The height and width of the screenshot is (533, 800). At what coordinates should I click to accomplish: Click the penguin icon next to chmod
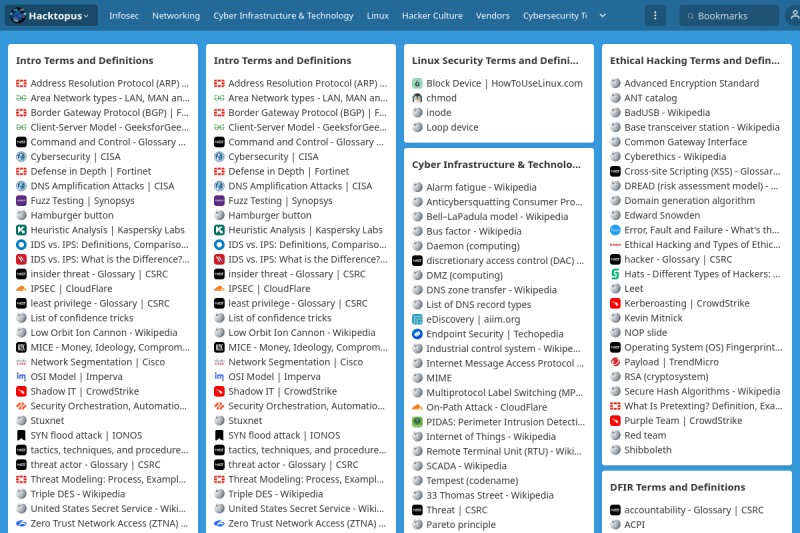tap(417, 98)
